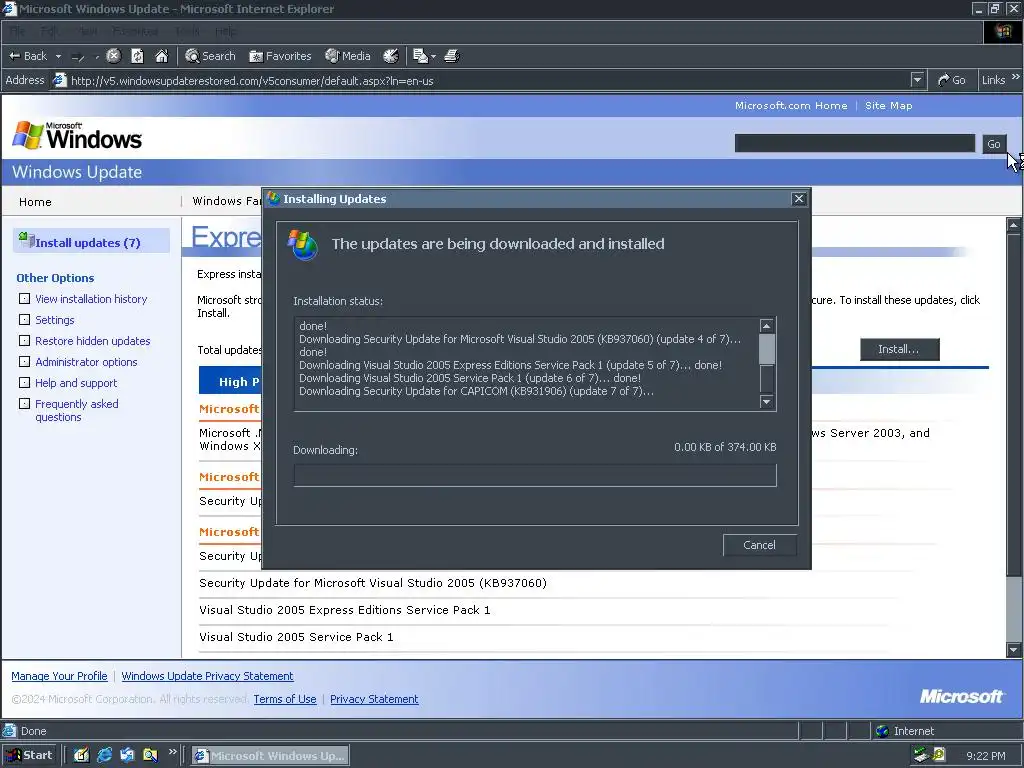Screen dimensions: 1024x768
Task: Click the globe icon in Installing Updates dialog
Action: point(302,245)
